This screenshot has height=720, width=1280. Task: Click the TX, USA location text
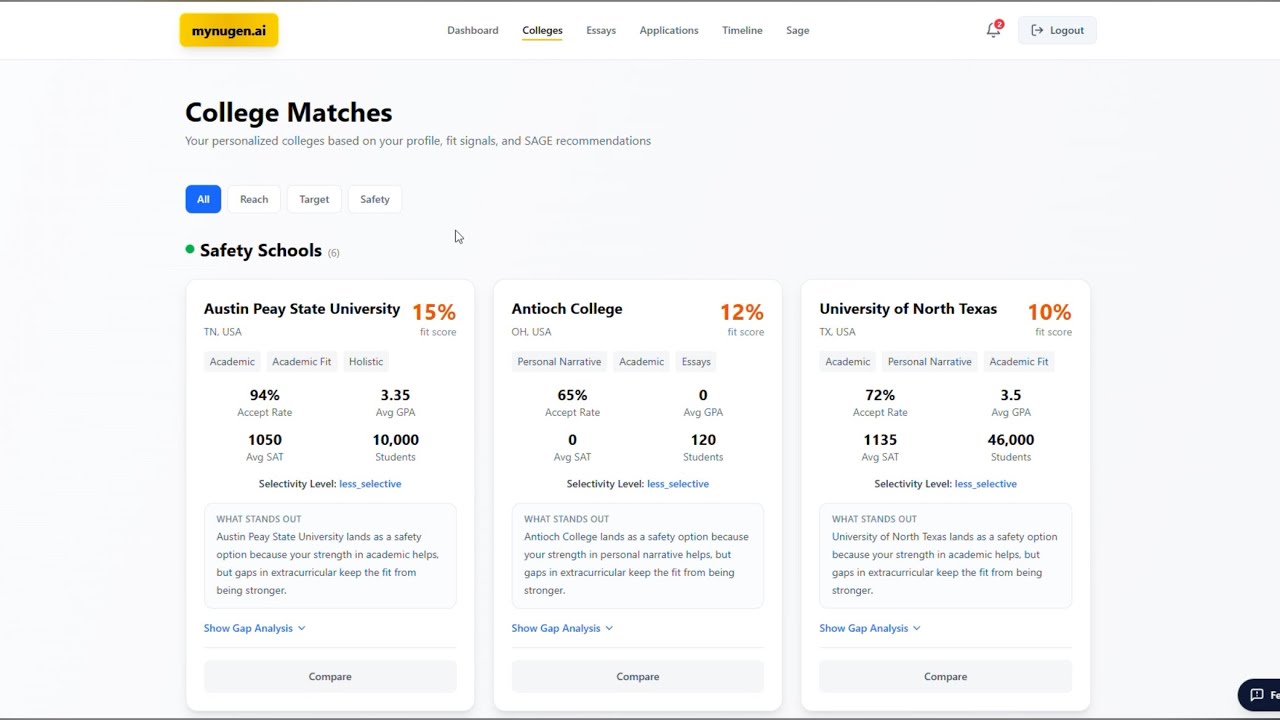[839, 332]
